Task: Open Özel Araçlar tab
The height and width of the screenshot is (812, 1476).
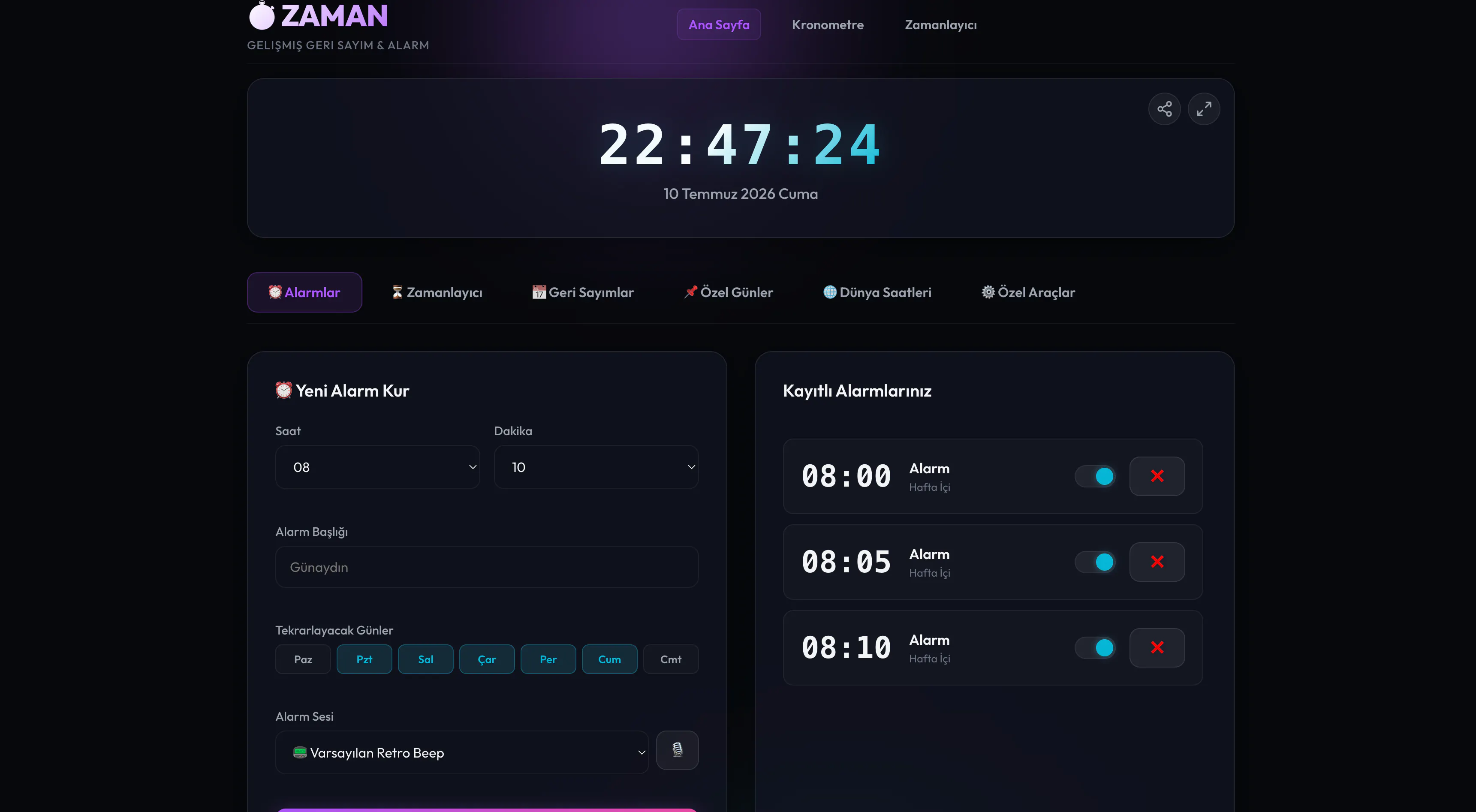Action: tap(1028, 292)
